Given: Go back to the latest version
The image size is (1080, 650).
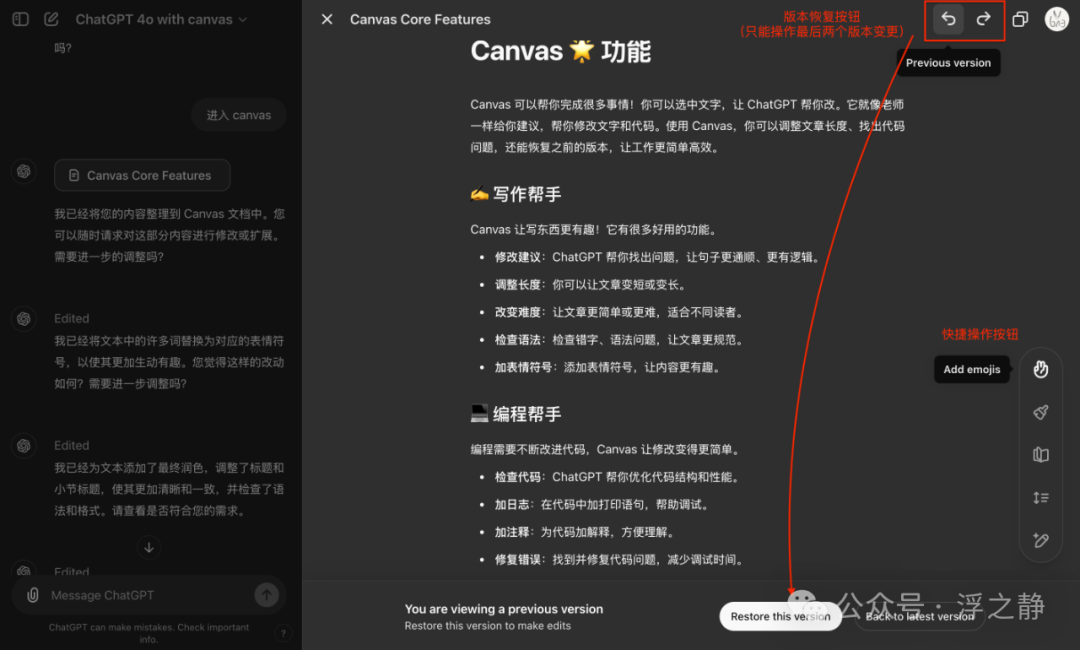Looking at the screenshot, I should click(x=920, y=616).
